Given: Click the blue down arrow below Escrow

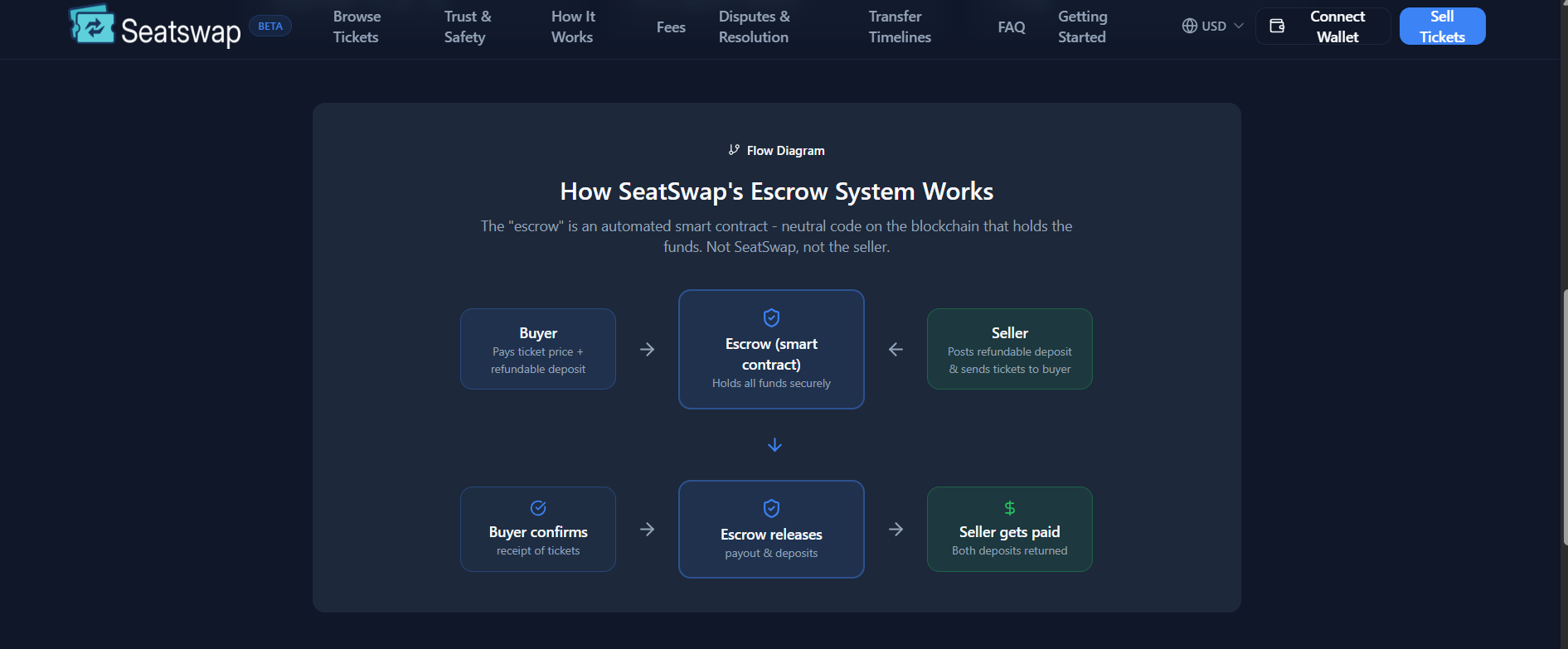Looking at the screenshot, I should tap(774, 445).
